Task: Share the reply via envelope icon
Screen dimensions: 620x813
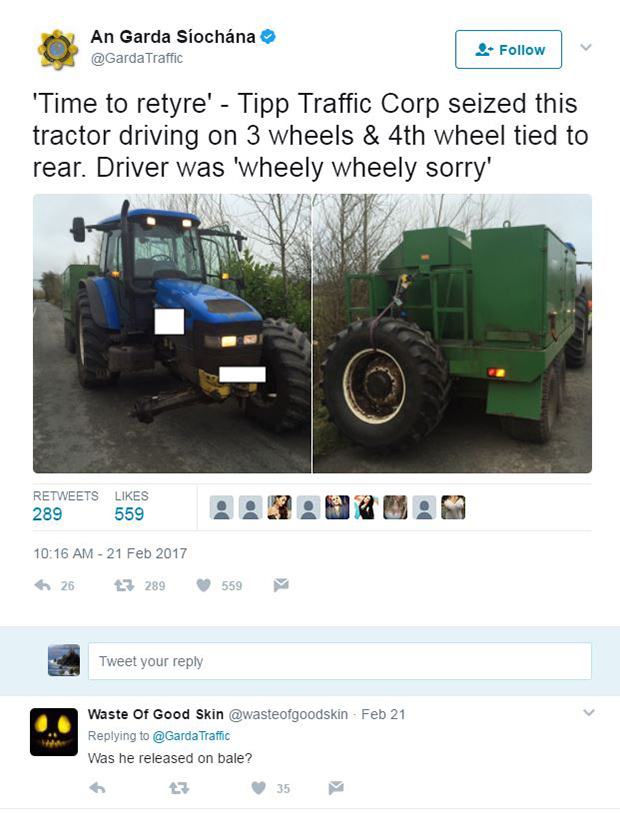Action: click(336, 788)
